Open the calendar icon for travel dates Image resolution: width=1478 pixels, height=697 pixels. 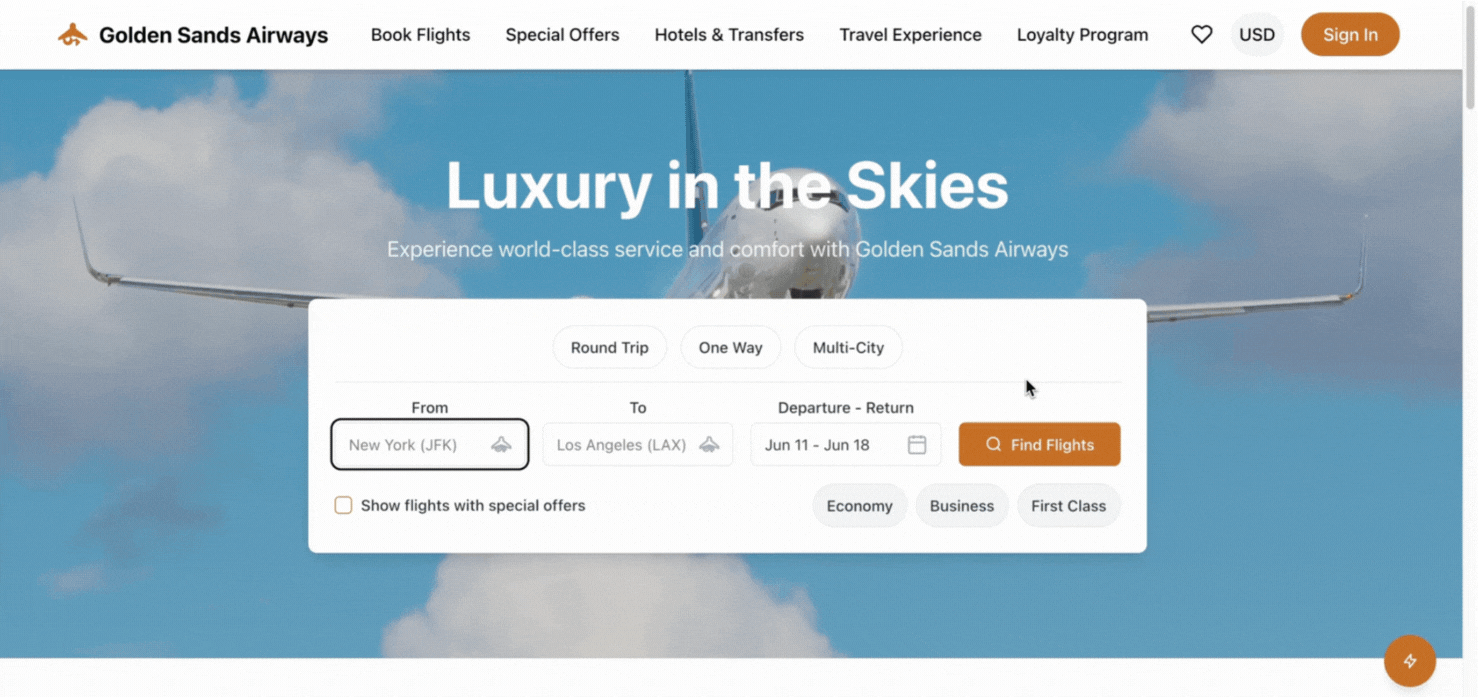coord(917,444)
